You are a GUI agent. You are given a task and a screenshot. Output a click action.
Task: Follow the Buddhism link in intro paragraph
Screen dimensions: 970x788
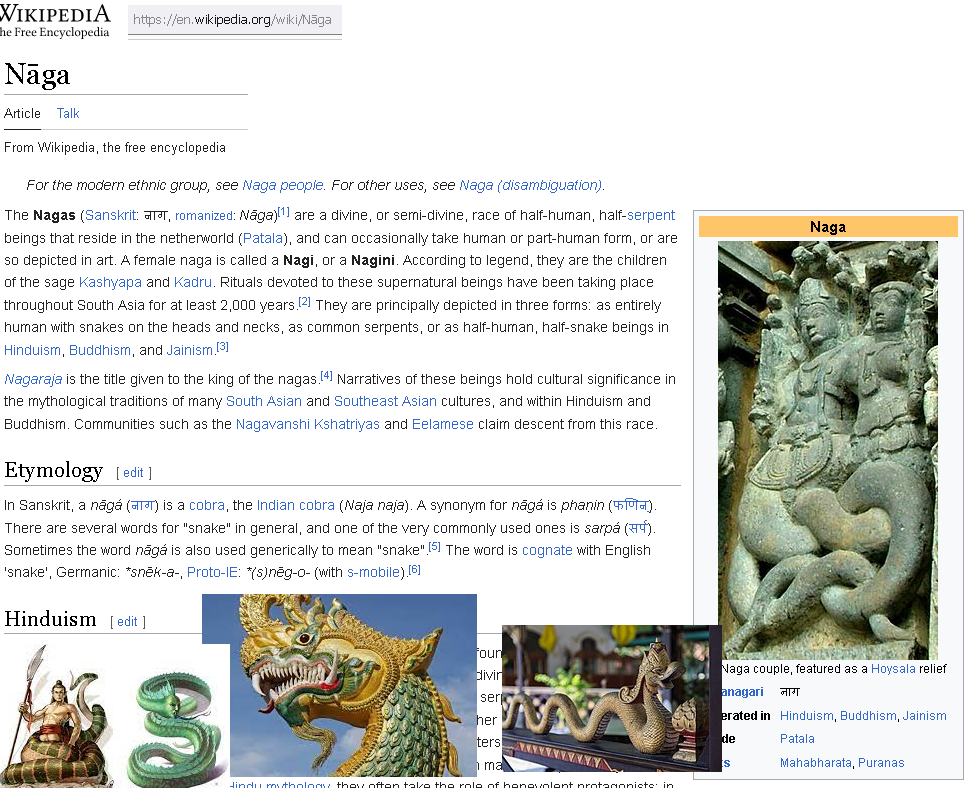(100, 350)
